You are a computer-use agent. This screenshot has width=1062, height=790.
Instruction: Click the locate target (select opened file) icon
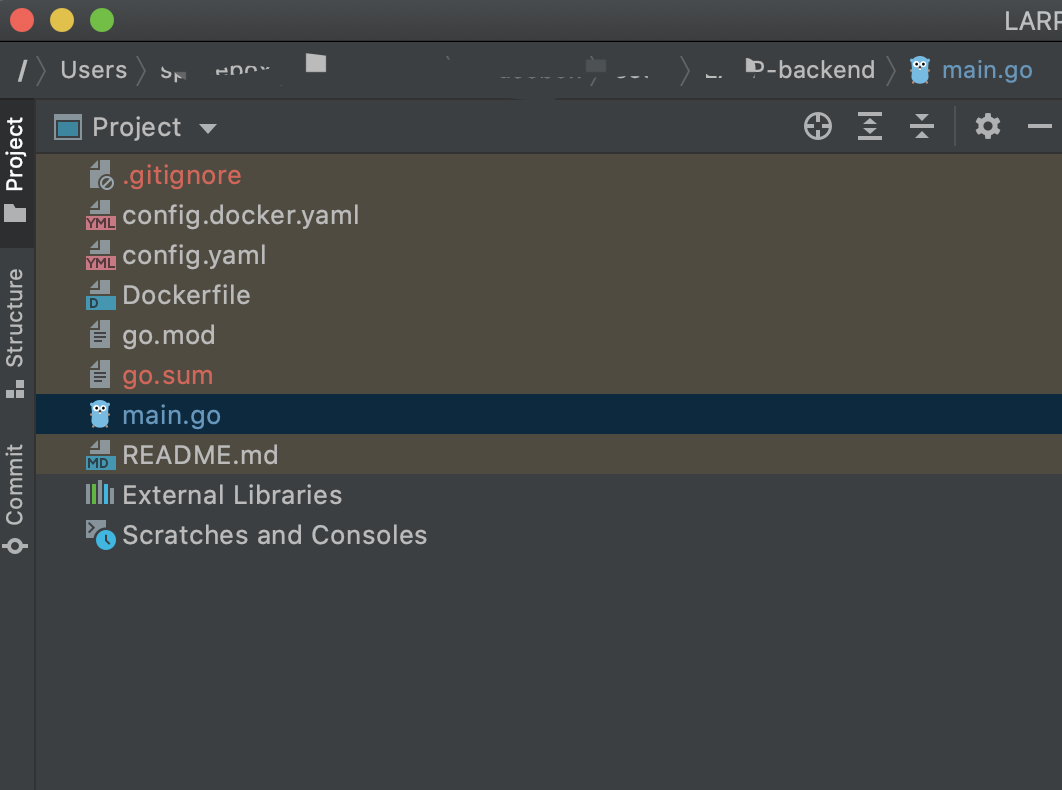coord(818,127)
